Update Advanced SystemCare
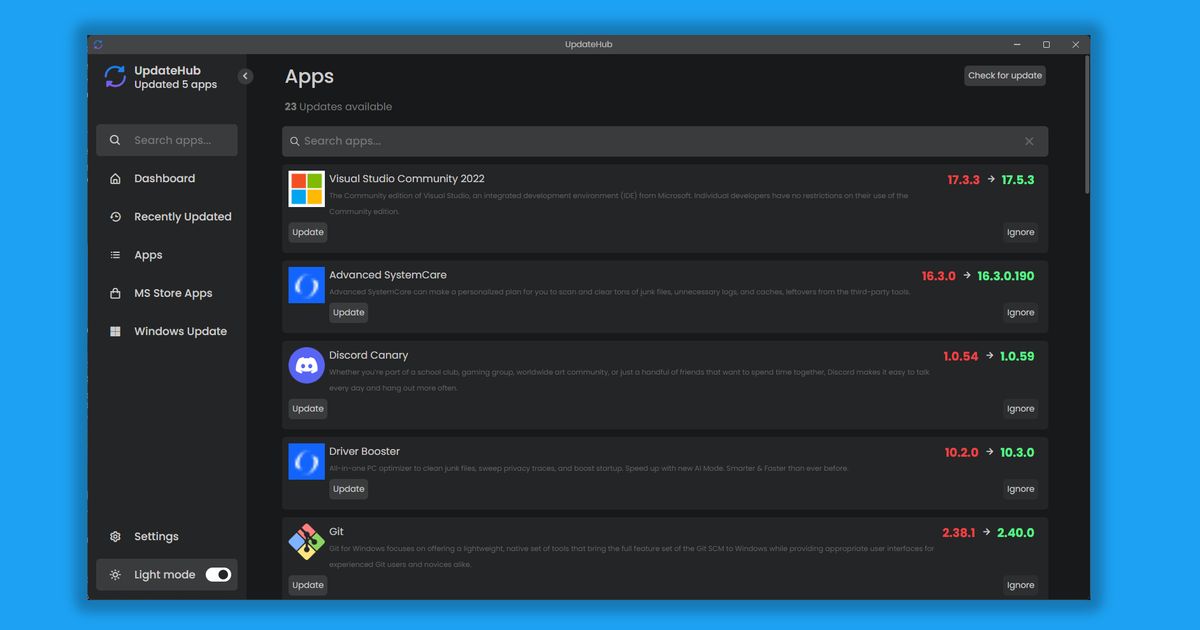 point(348,312)
